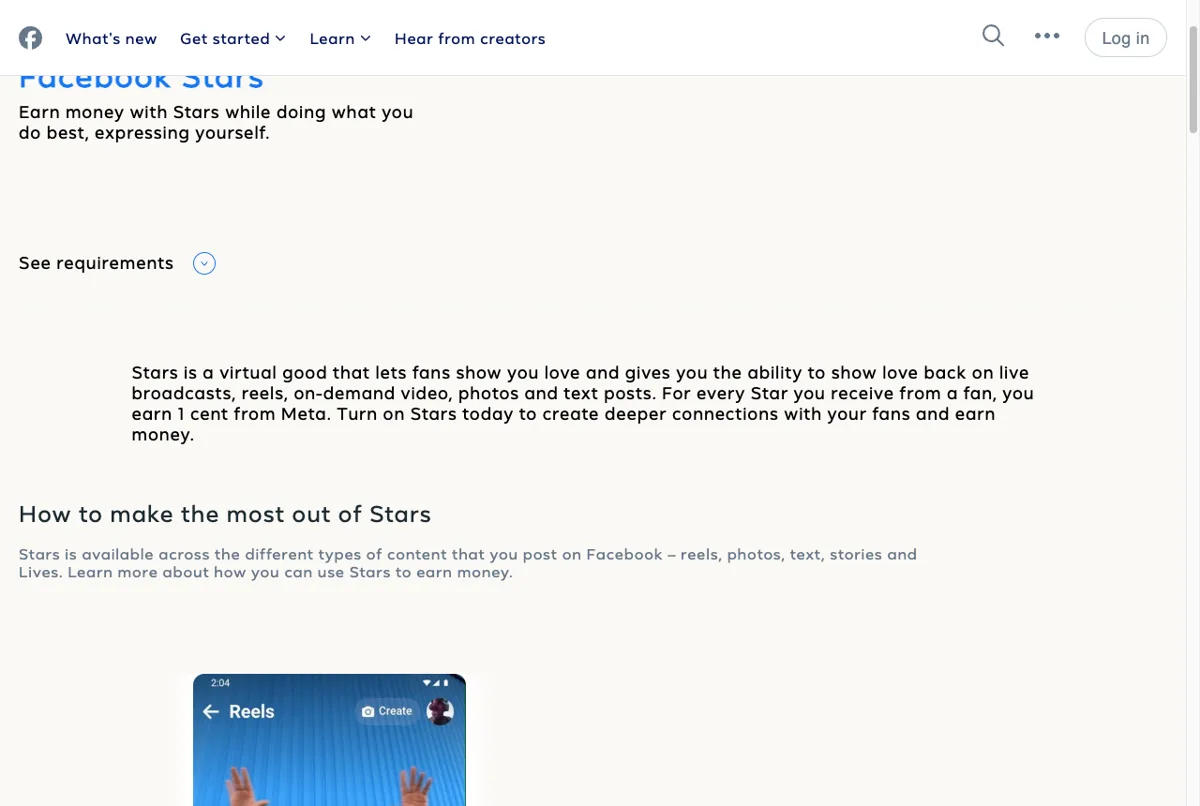The image size is (1200, 806).
Task: Expand the Learn dropdown menu
Action: coord(340,39)
